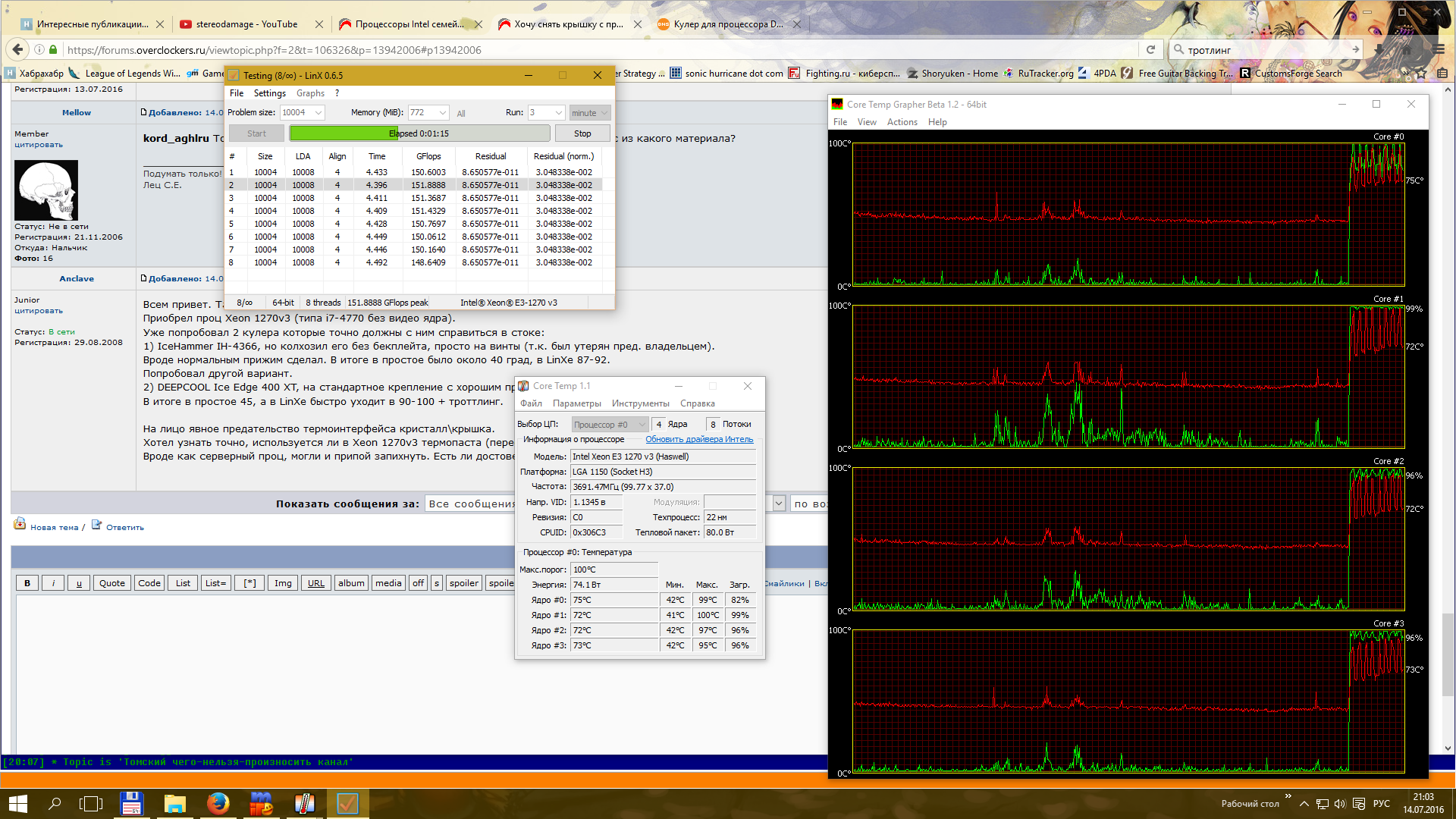This screenshot has height=819, width=1456.
Task: Click the LinX elapsed progress bar
Action: 419,133
